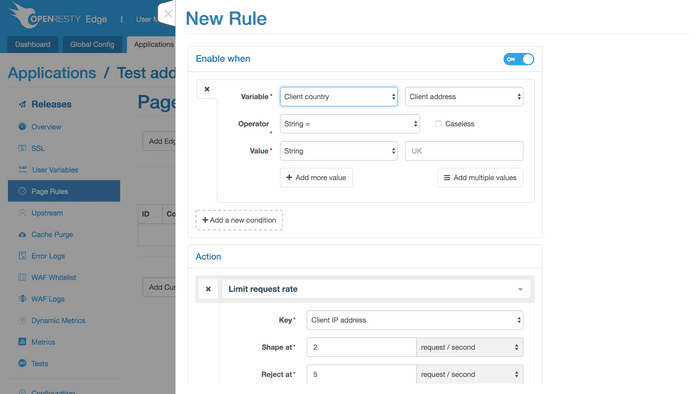Click the UK value input field
The width and height of the screenshot is (700, 394).
click(x=464, y=151)
